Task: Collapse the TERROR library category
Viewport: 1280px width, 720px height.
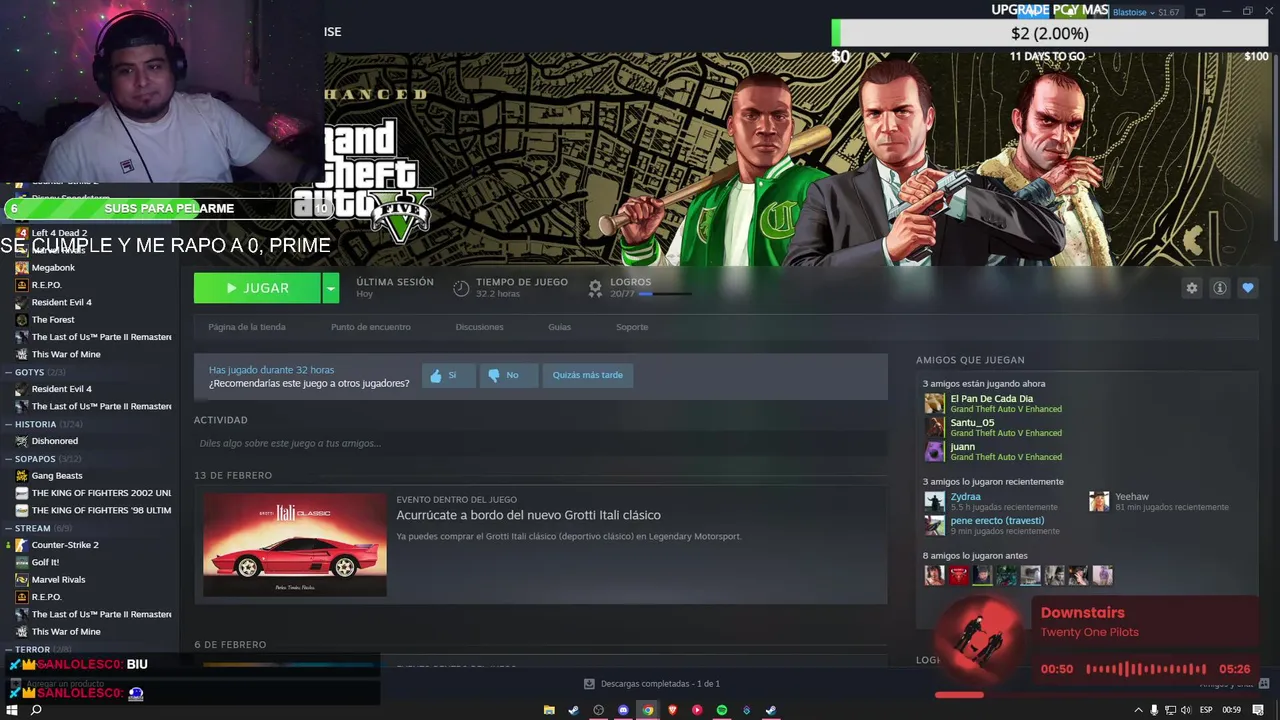Action: coord(9,649)
